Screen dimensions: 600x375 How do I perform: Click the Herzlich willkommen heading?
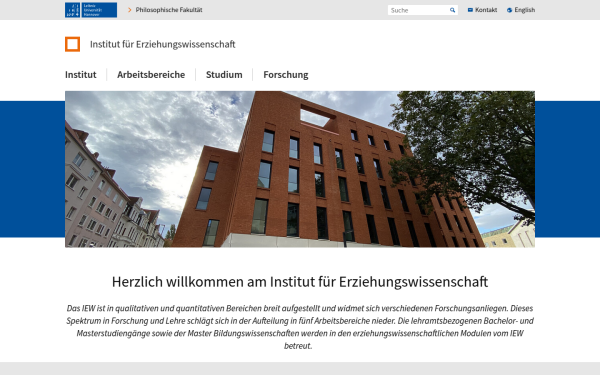point(300,282)
